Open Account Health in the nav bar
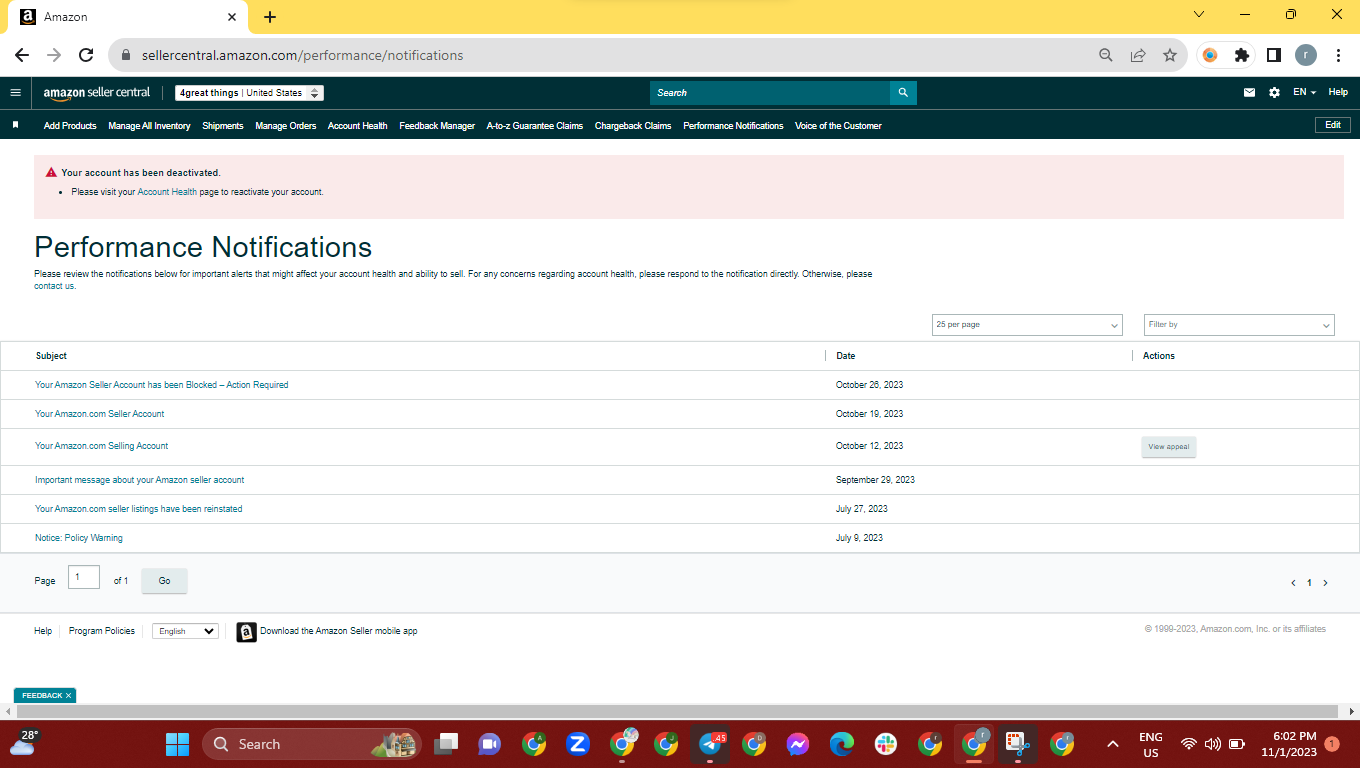The height and width of the screenshot is (768, 1360). coord(358,126)
